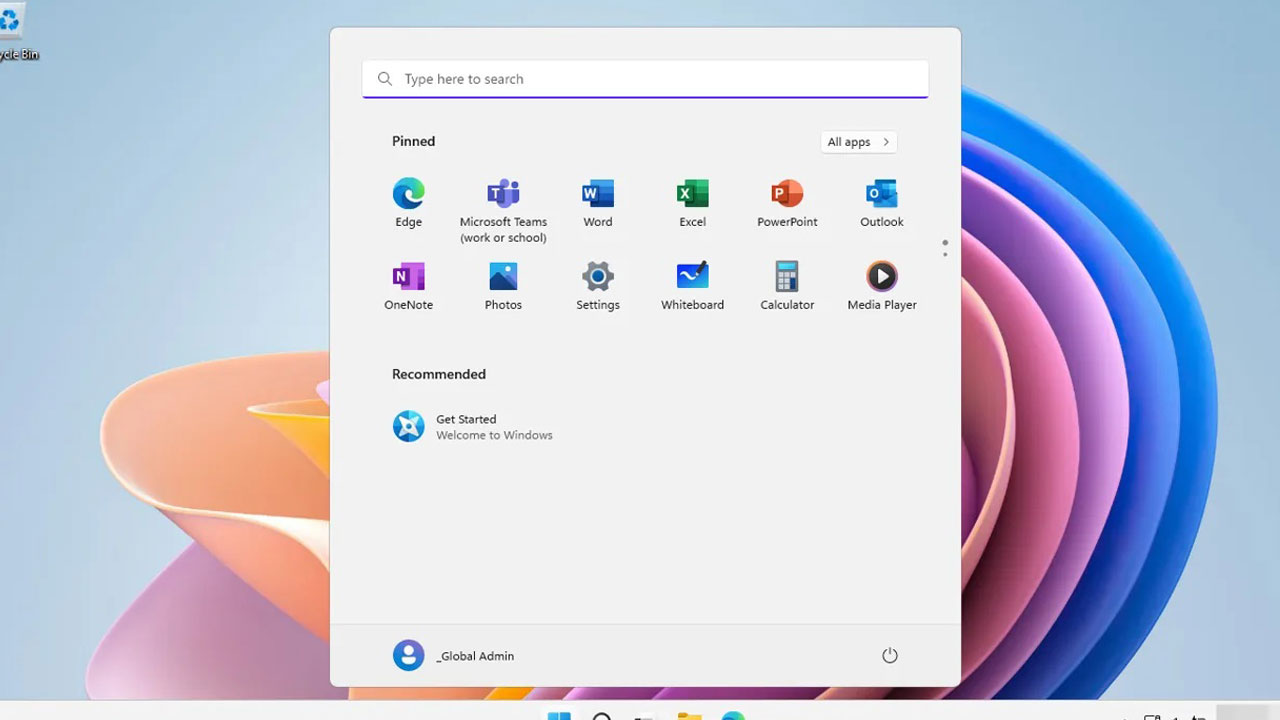Expand the All apps list

[858, 142]
